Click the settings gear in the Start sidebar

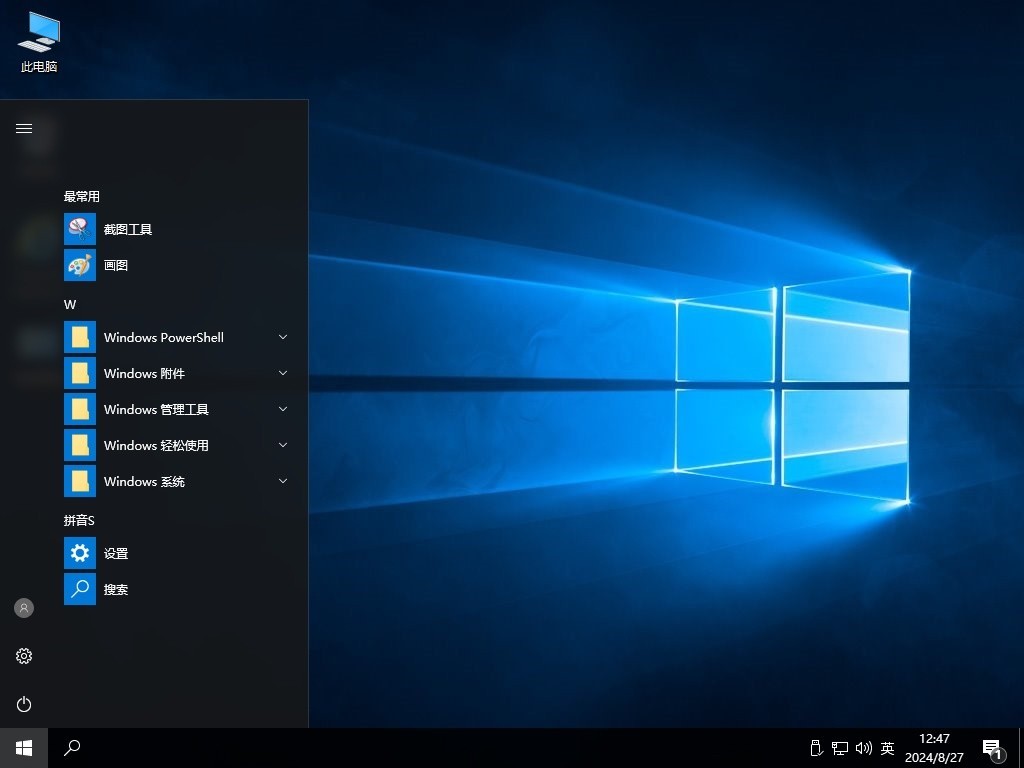24,656
